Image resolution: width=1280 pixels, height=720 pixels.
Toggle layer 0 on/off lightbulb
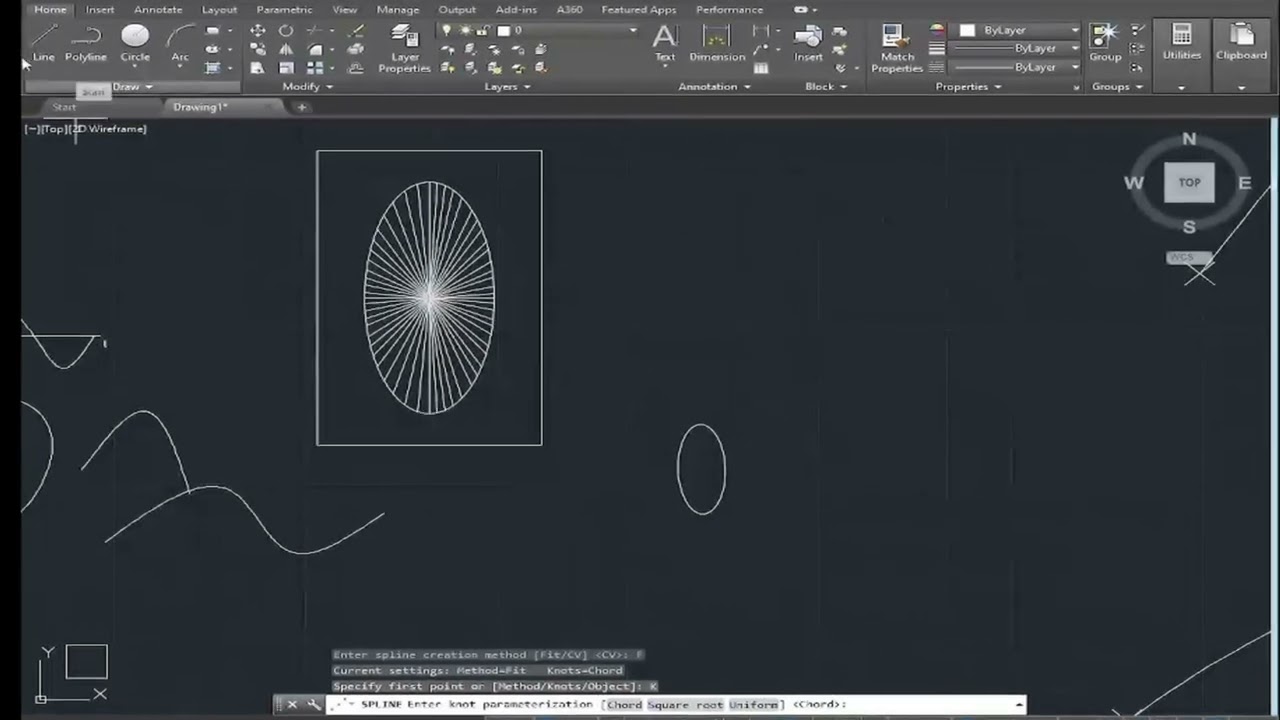click(x=447, y=30)
